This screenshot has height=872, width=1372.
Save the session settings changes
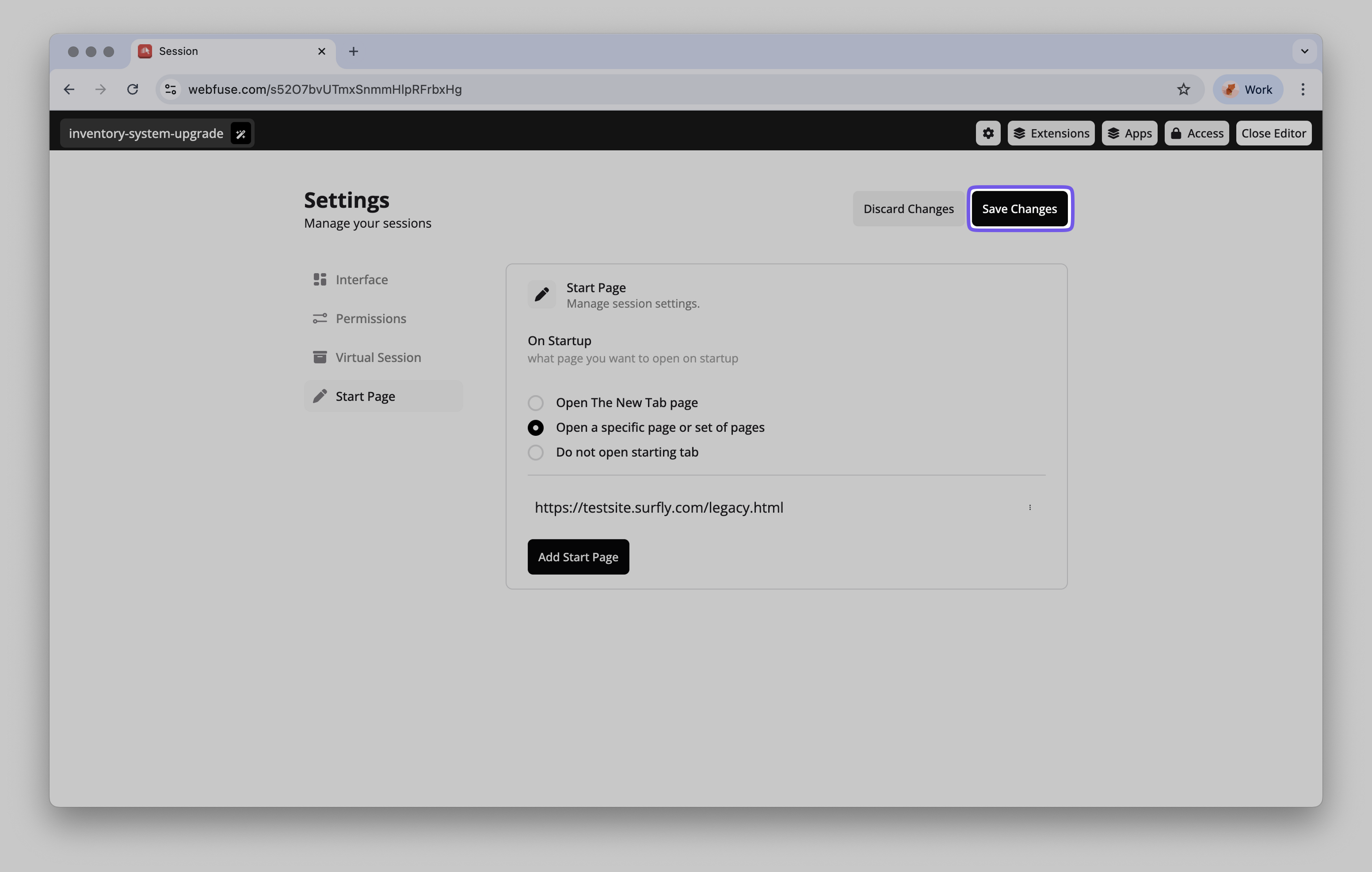click(1019, 209)
